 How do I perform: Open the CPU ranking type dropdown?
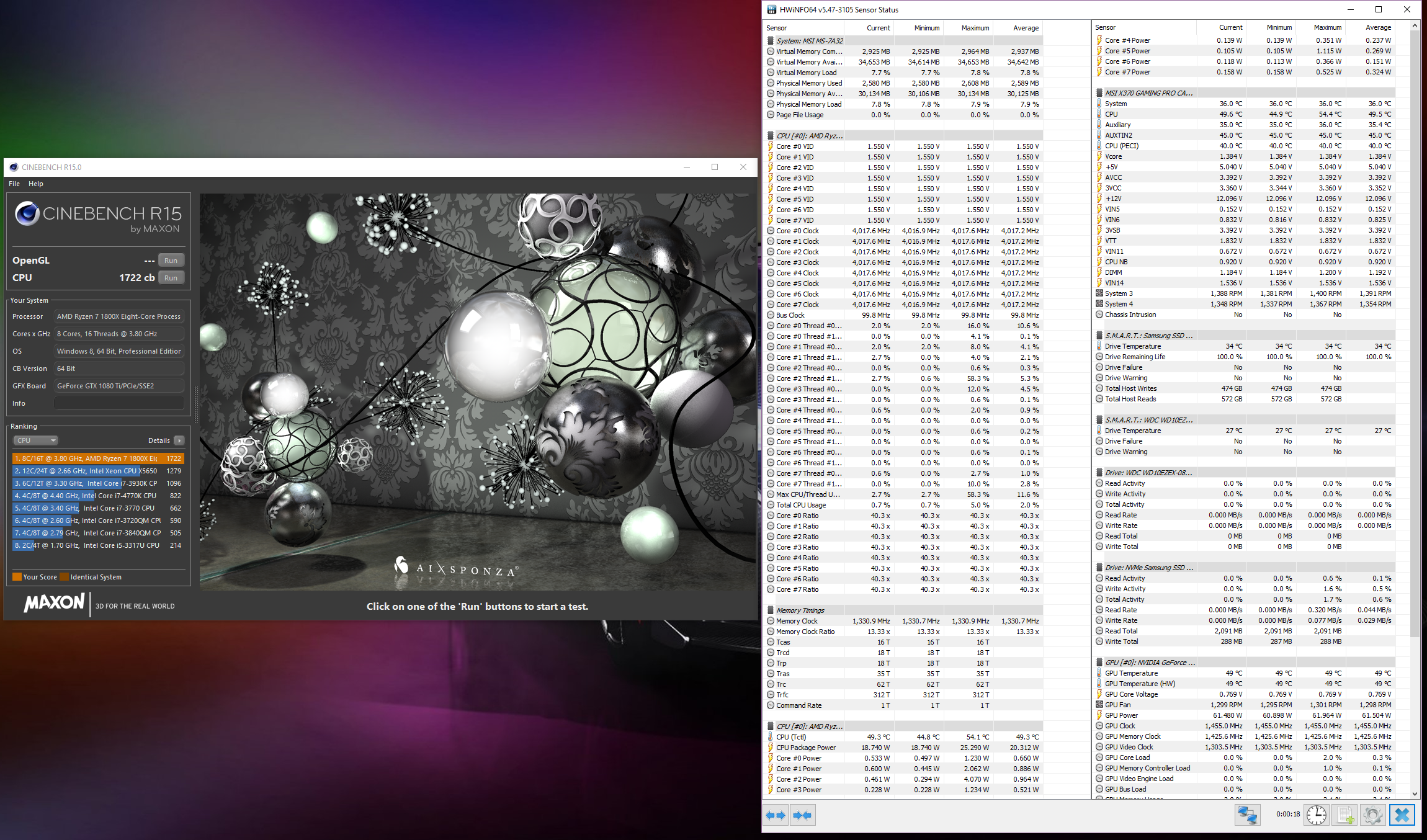pyautogui.click(x=35, y=440)
